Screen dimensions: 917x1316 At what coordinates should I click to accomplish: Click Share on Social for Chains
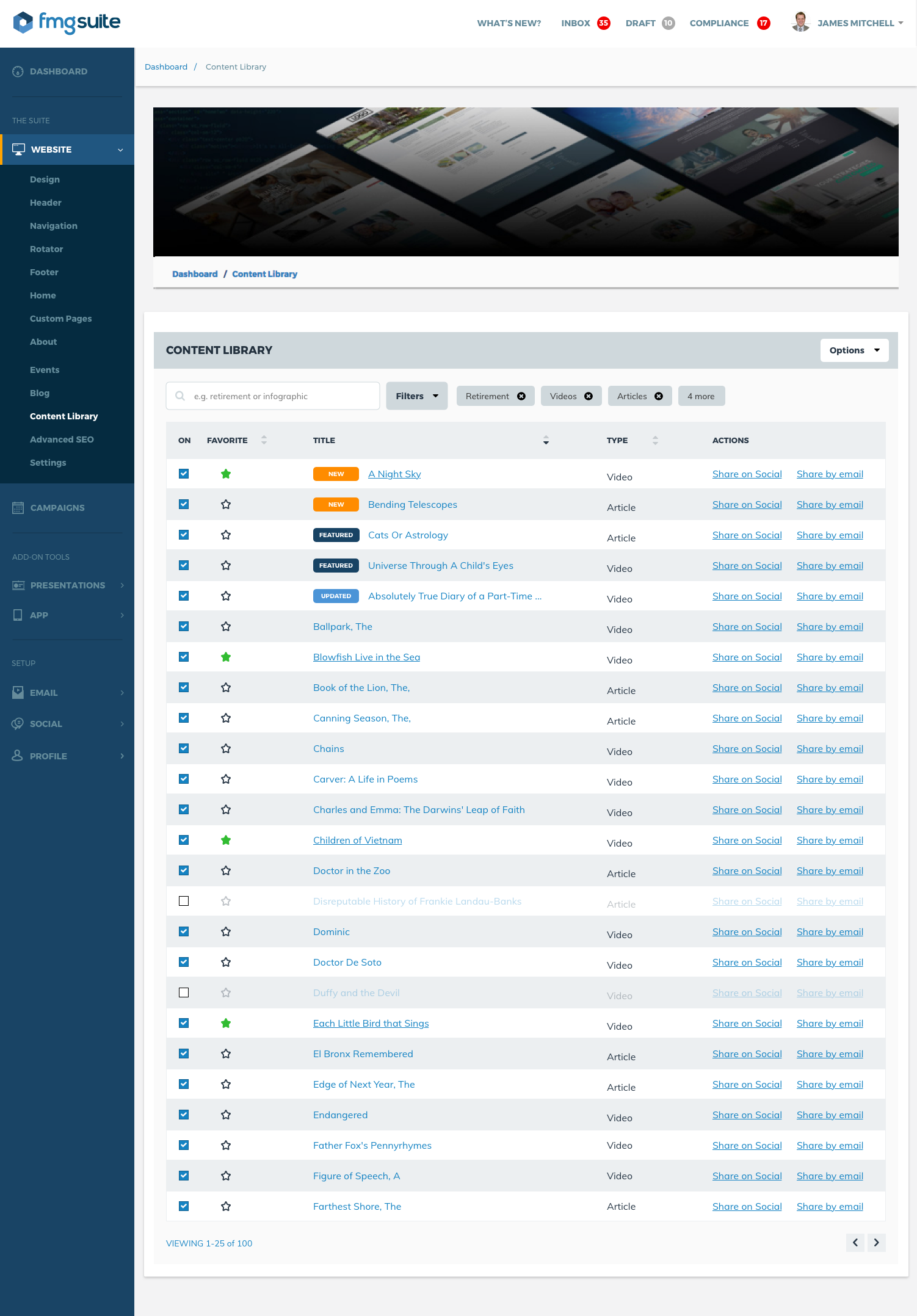point(747,748)
